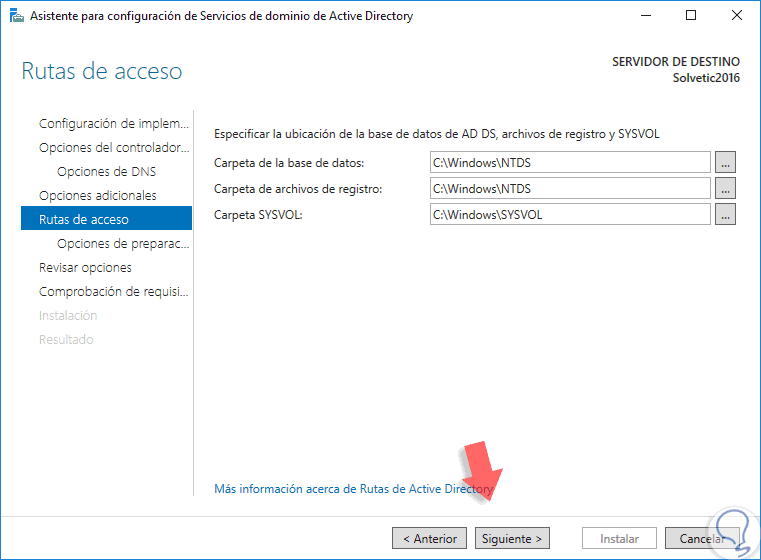This screenshot has width=761, height=560.
Task: Browse for the log files folder location
Action: pyautogui.click(x=725, y=188)
